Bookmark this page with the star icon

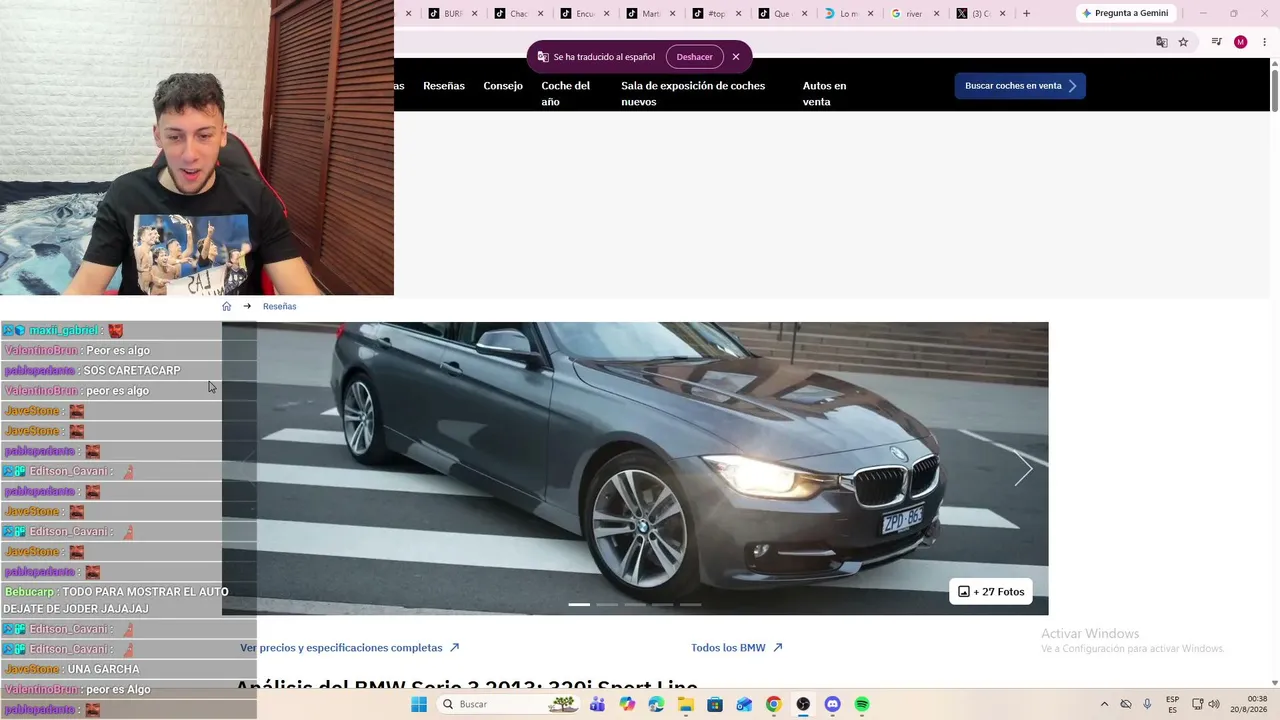pos(1183,42)
